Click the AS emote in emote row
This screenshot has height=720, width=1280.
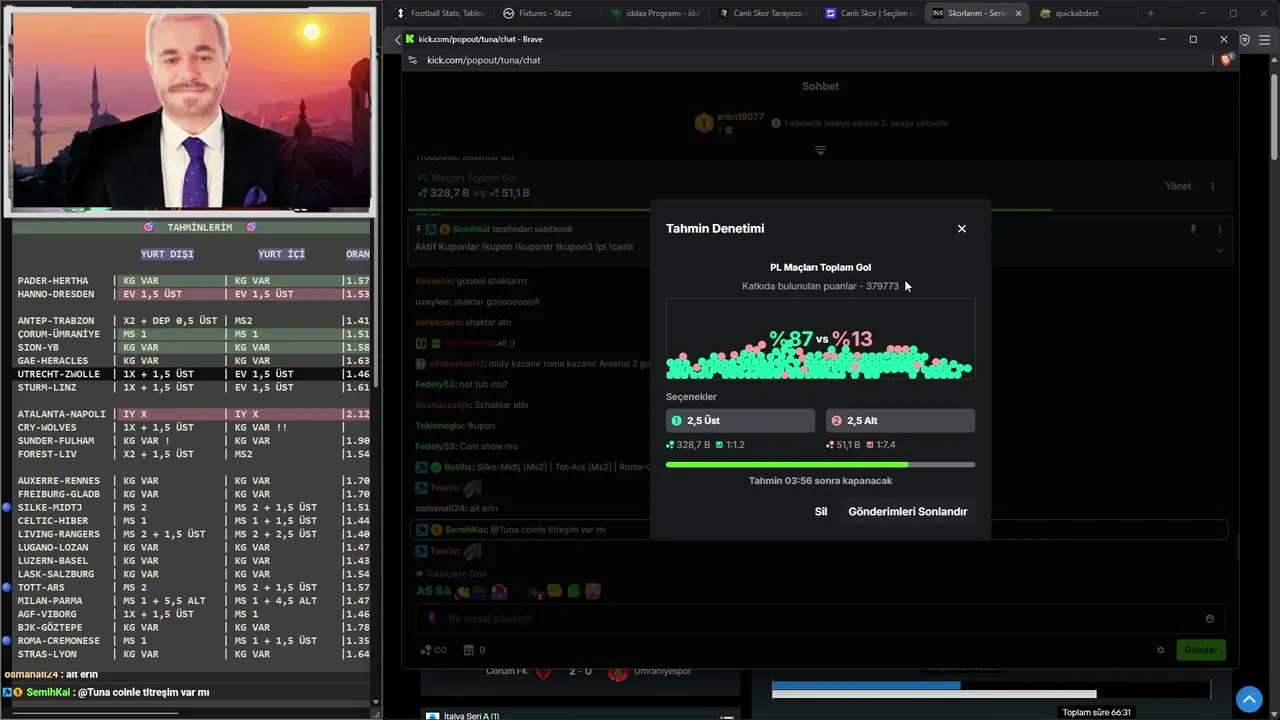coord(424,592)
